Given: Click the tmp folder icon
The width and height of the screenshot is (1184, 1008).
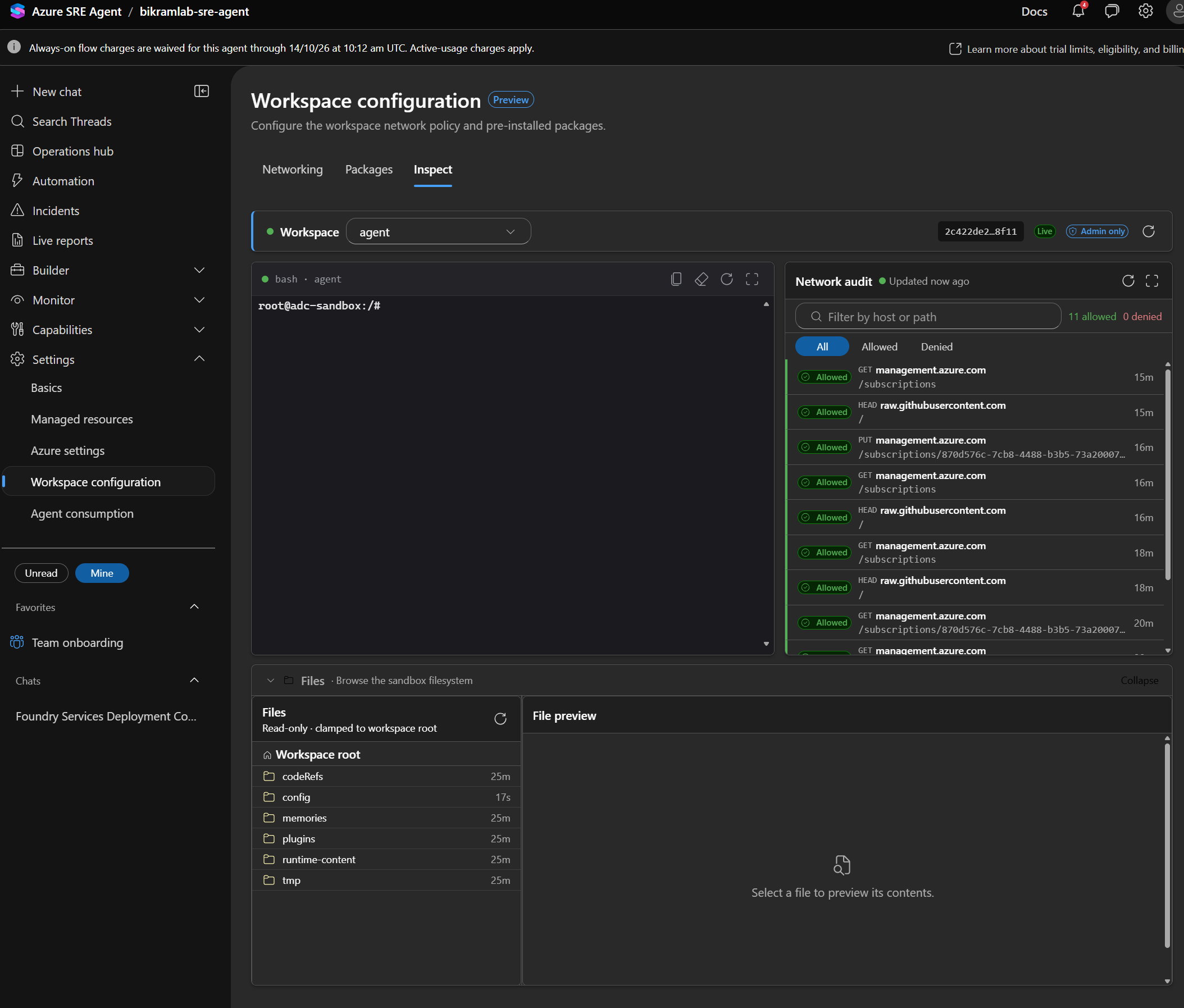Looking at the screenshot, I should [x=269, y=880].
